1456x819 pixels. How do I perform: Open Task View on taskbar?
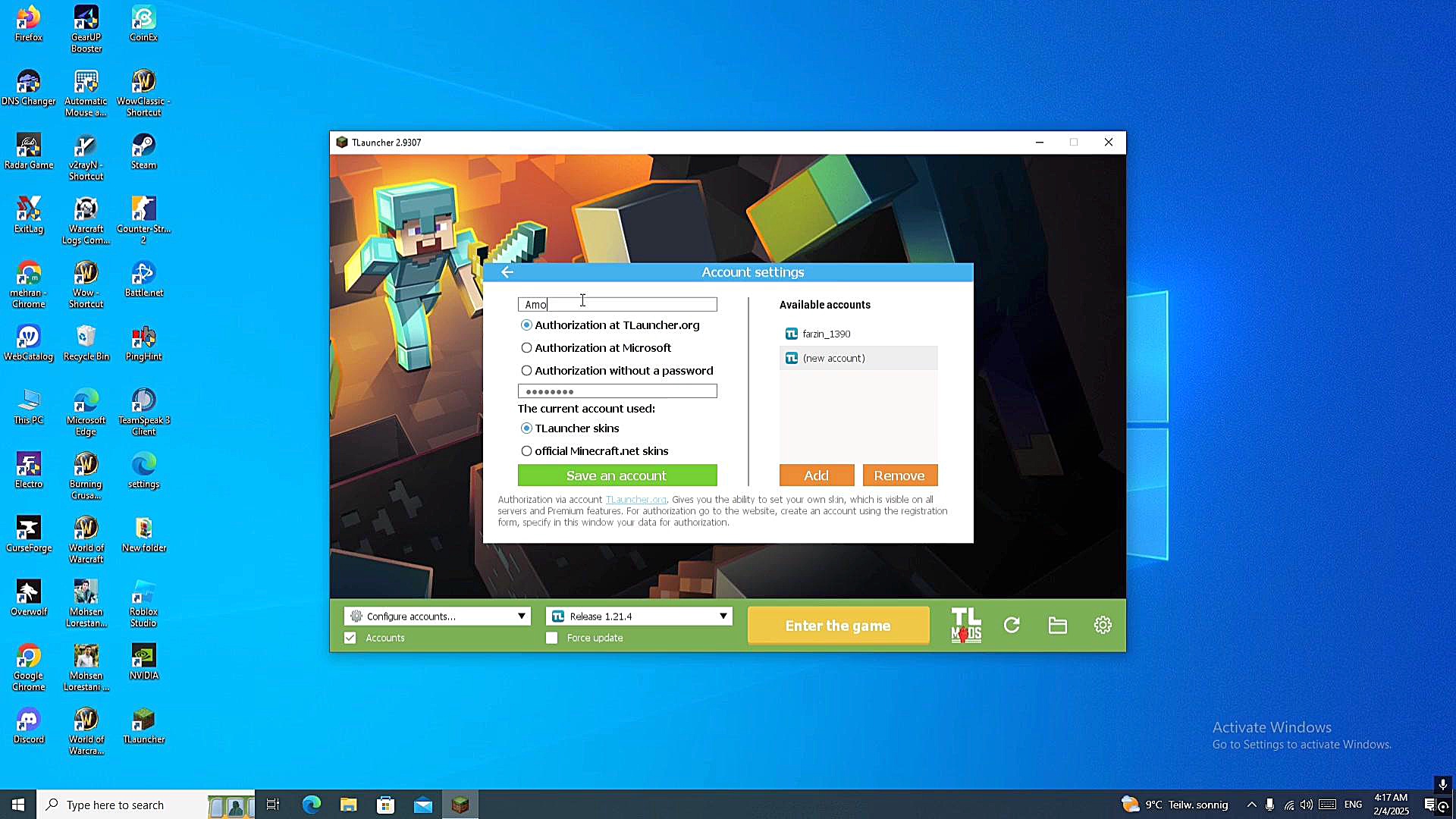tap(273, 805)
